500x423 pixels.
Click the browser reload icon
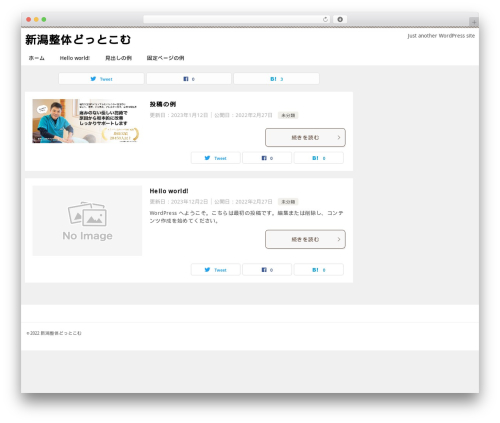tap(325, 19)
